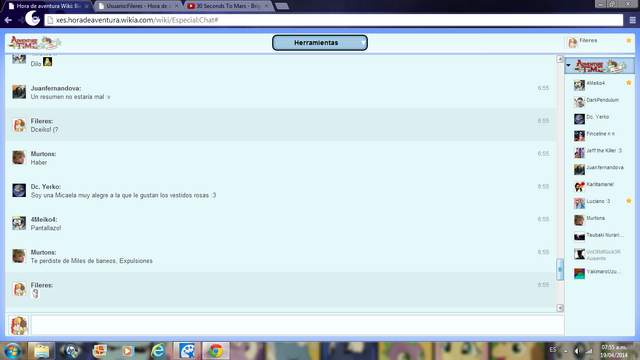The width and height of the screenshot is (640, 360).
Task: Collapse the Adventure Time user list
Action: click(x=568, y=65)
